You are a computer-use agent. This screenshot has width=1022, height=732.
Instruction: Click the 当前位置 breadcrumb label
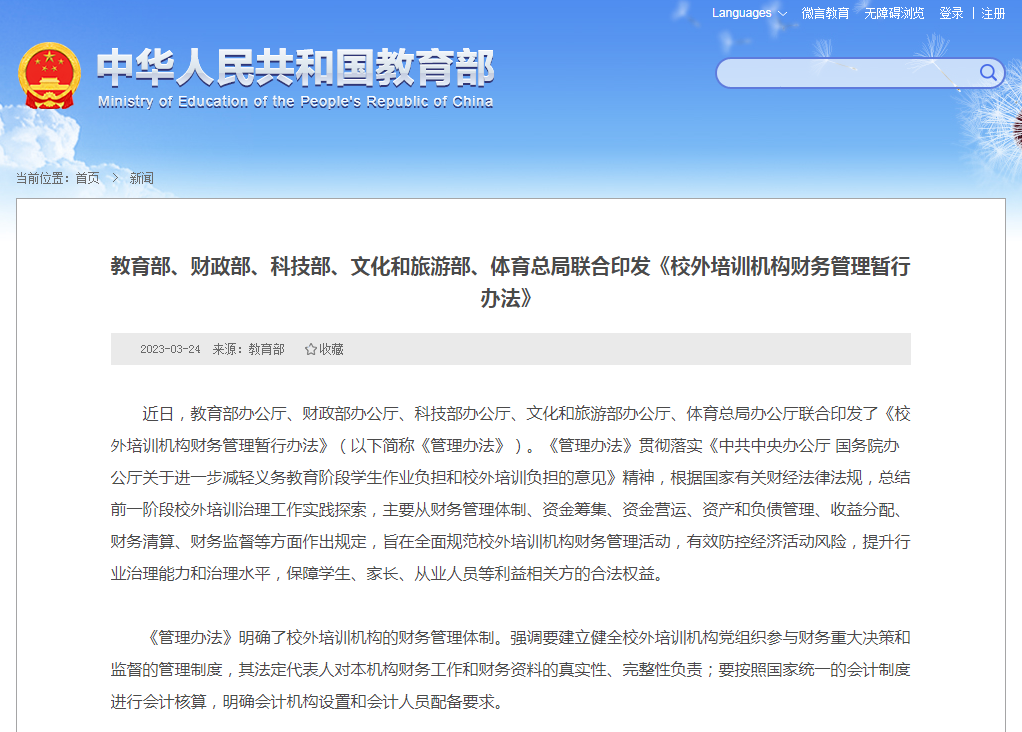[43, 178]
